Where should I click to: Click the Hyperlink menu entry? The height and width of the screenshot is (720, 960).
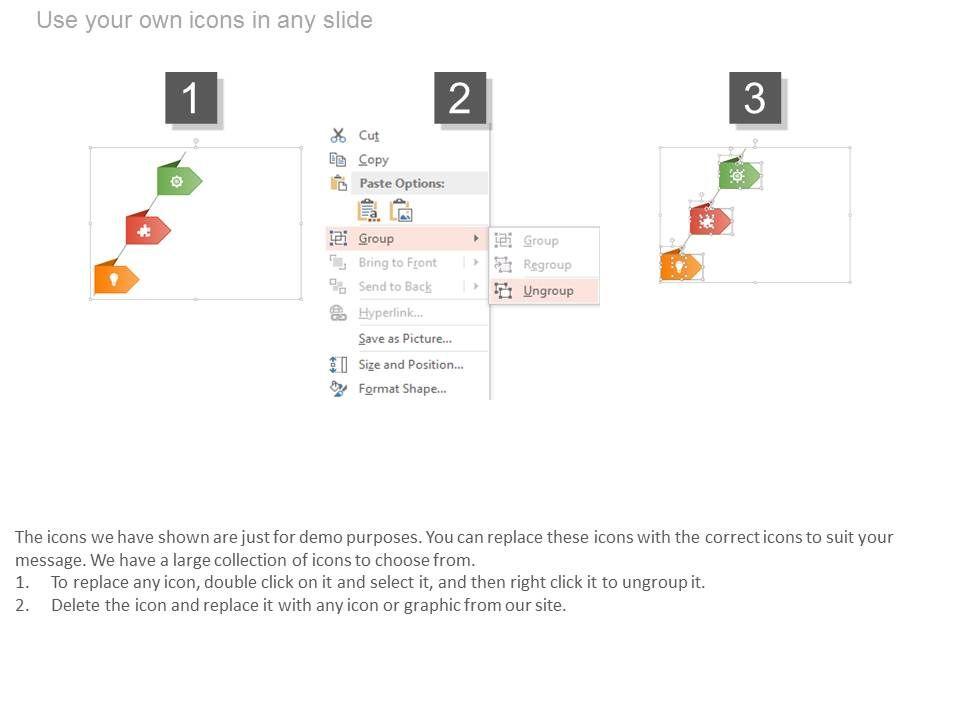point(390,313)
